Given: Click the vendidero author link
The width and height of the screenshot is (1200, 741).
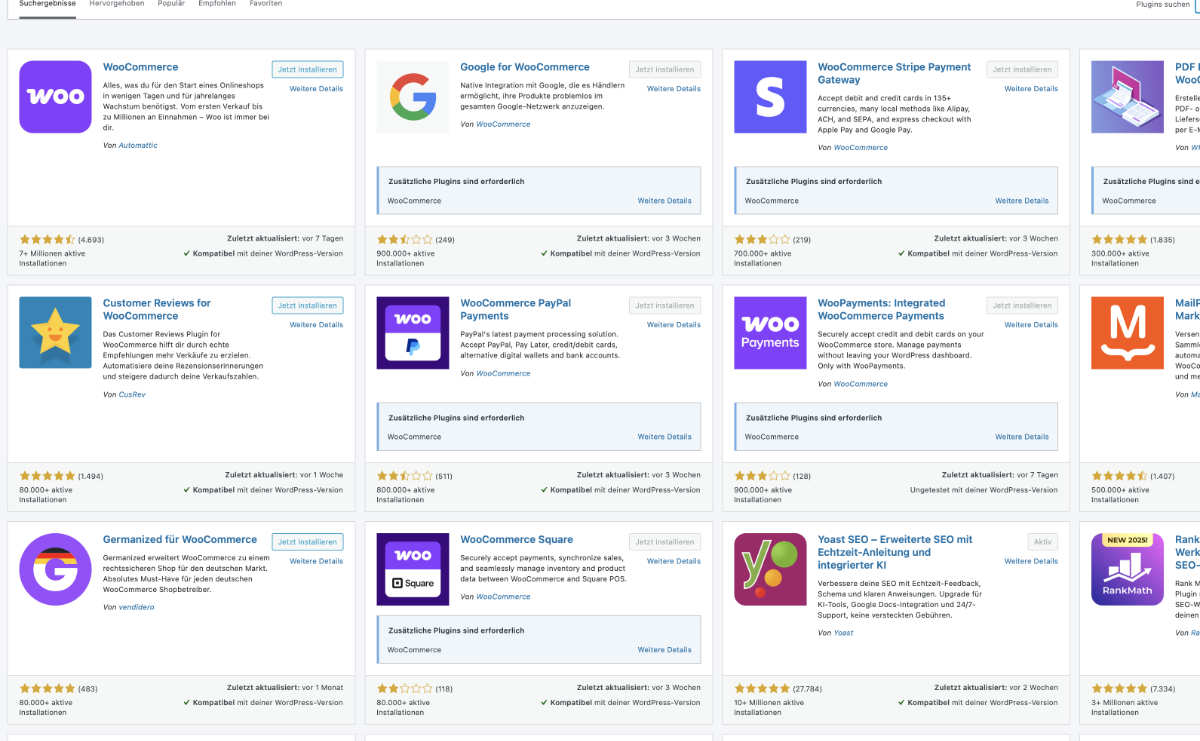Looking at the screenshot, I should click(138, 607).
